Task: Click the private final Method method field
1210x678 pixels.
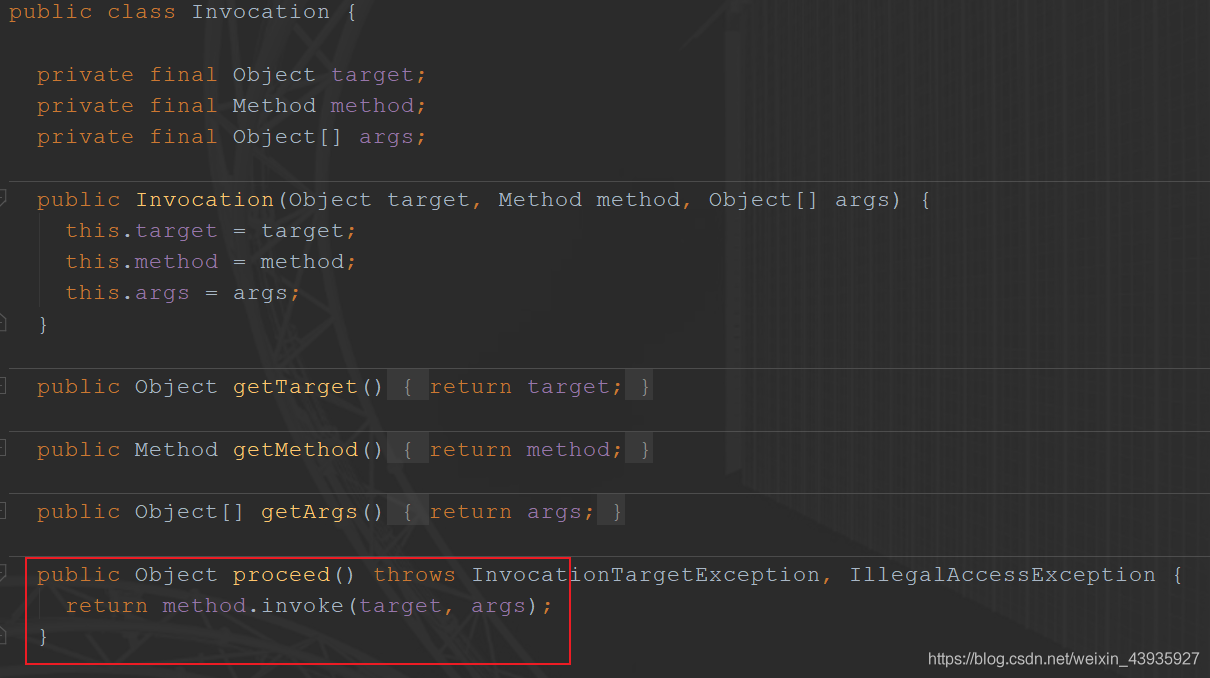Action: coord(372,106)
